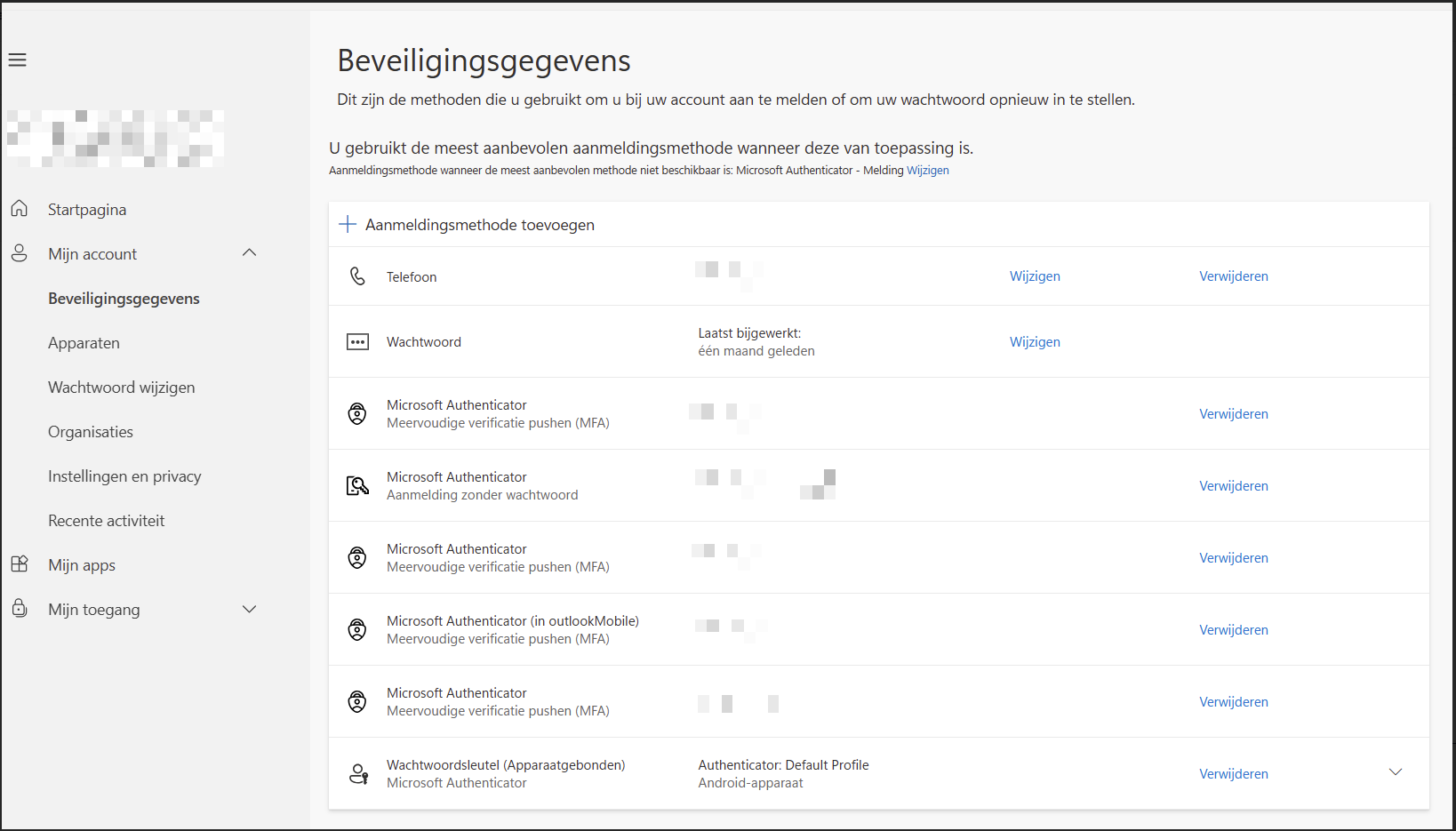
Task: Expand the Mijn toegang section
Action: pos(250,609)
